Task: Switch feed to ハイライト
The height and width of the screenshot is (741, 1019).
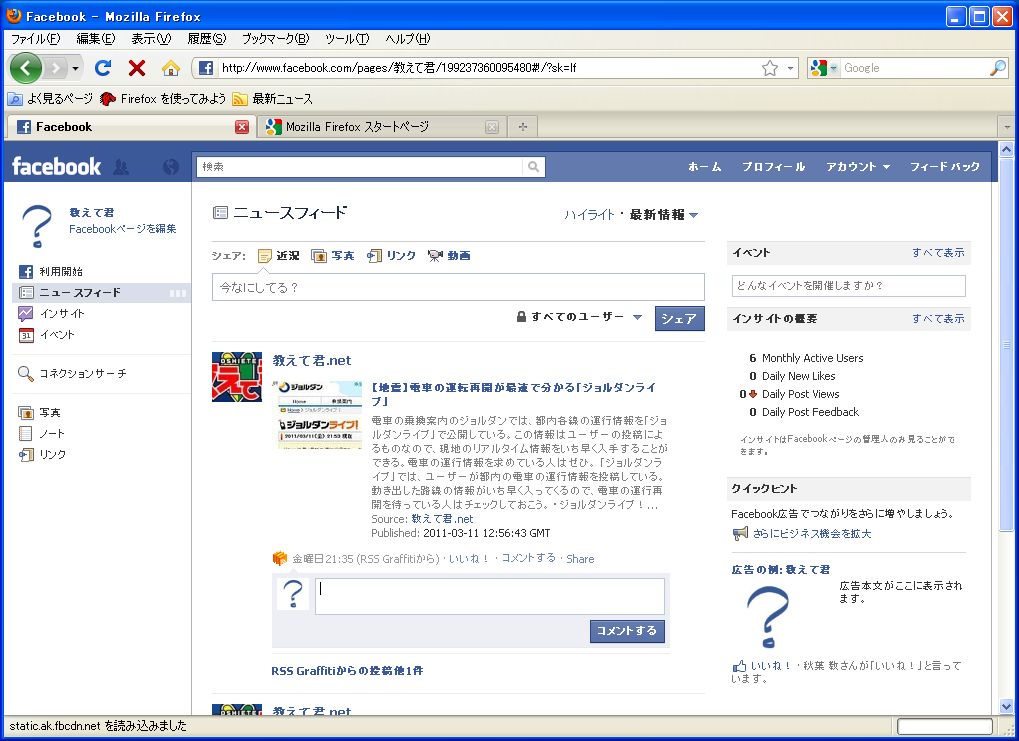Action: (x=589, y=214)
